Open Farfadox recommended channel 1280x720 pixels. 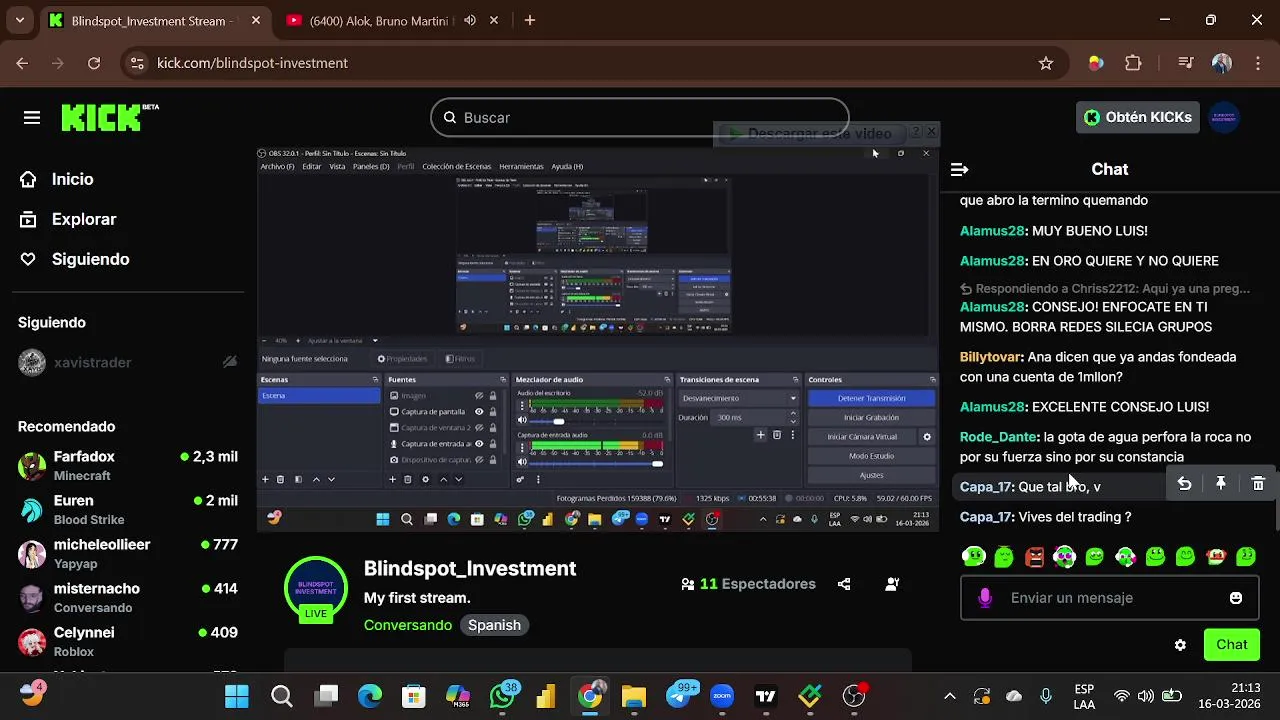point(128,465)
